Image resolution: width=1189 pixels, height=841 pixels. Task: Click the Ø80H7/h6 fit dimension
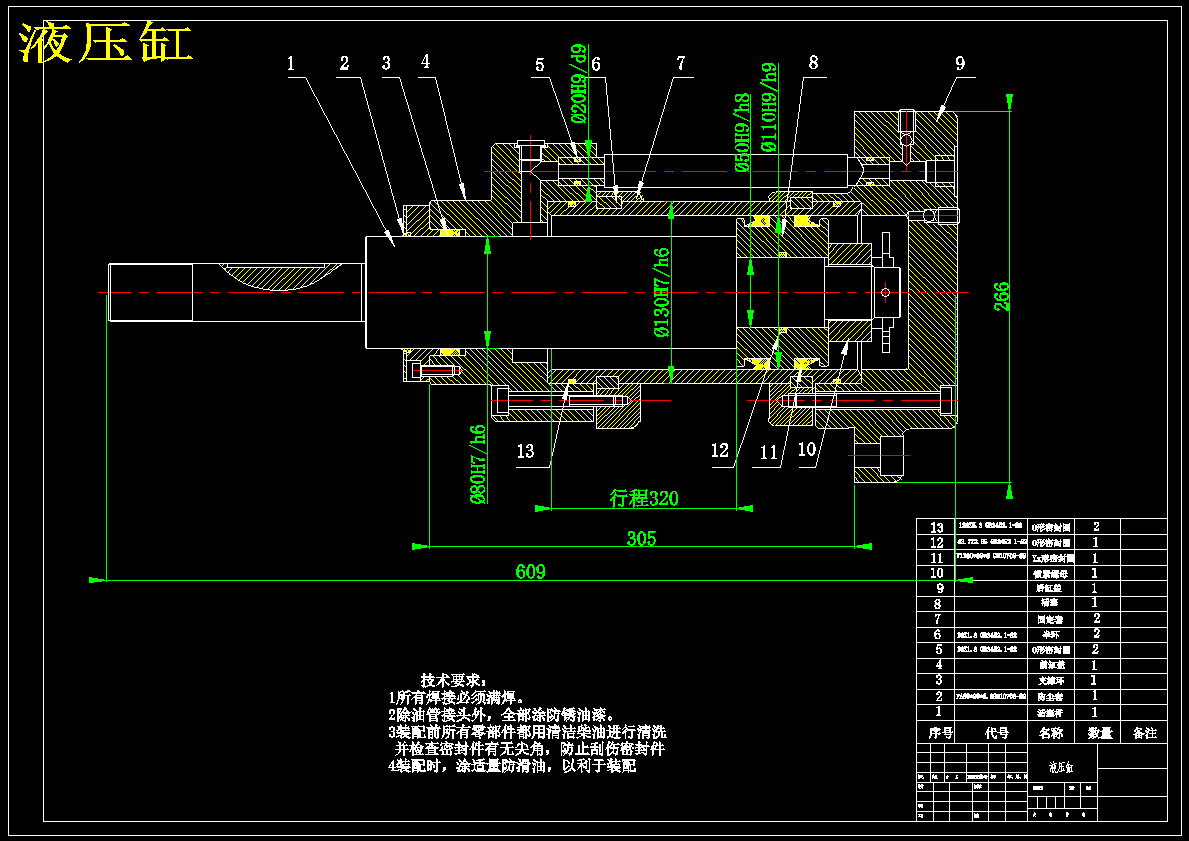pyautogui.click(x=477, y=464)
